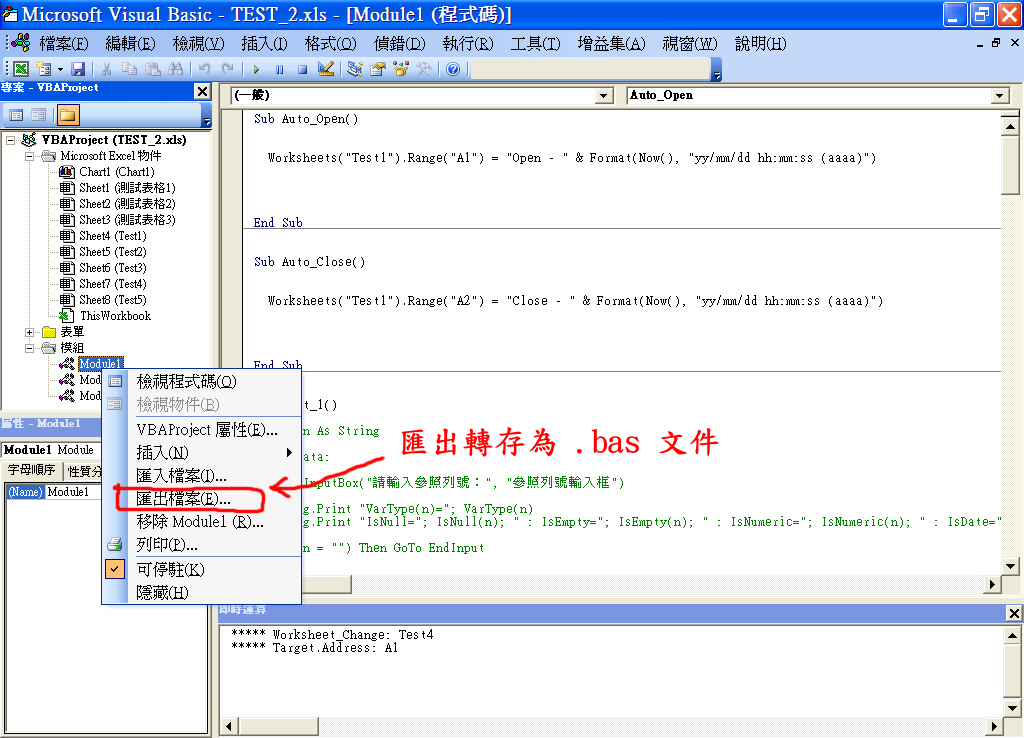
Task: Open the 增益集(A) menu
Action: coord(611,44)
